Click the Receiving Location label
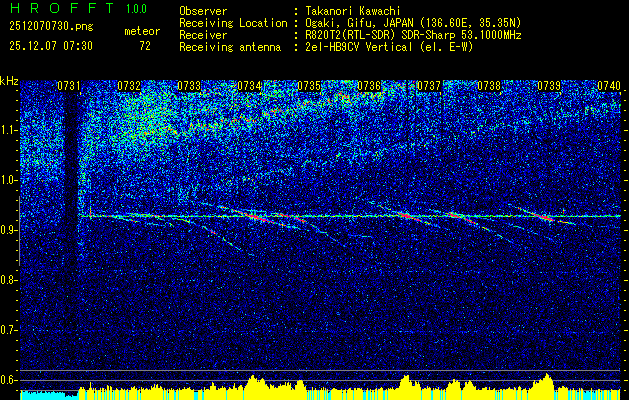Screen dimensions: 629x400 [x=233, y=23]
